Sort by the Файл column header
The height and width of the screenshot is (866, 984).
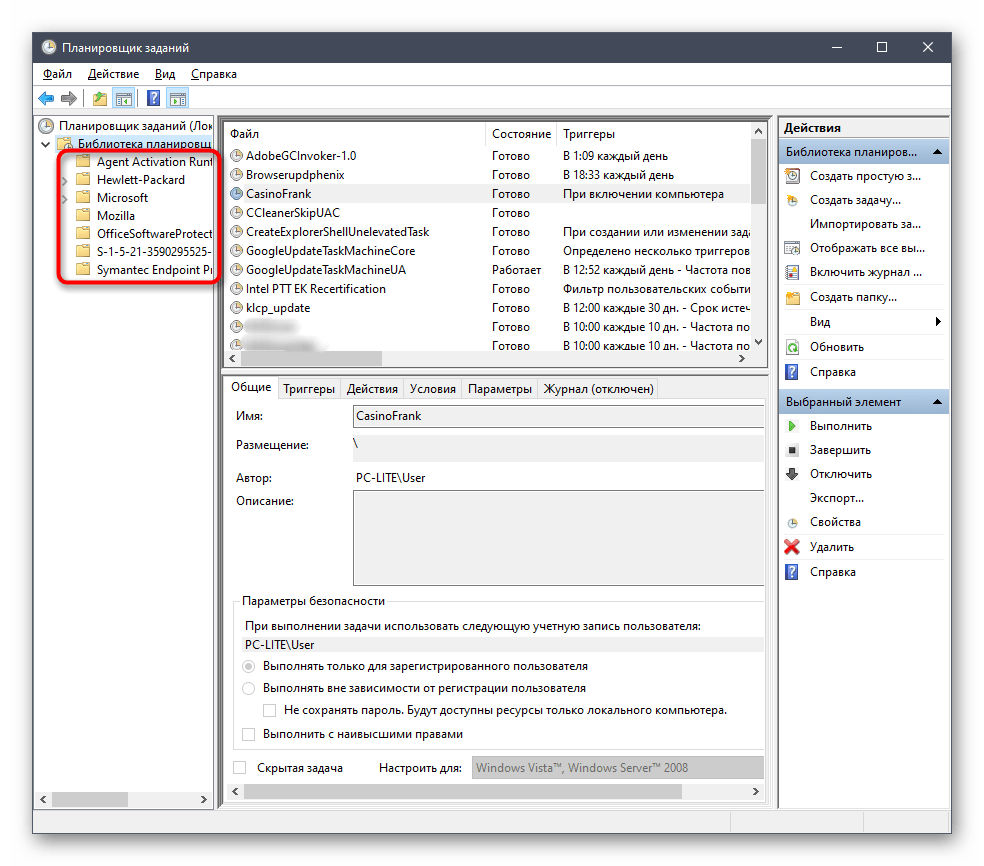[x=355, y=134]
